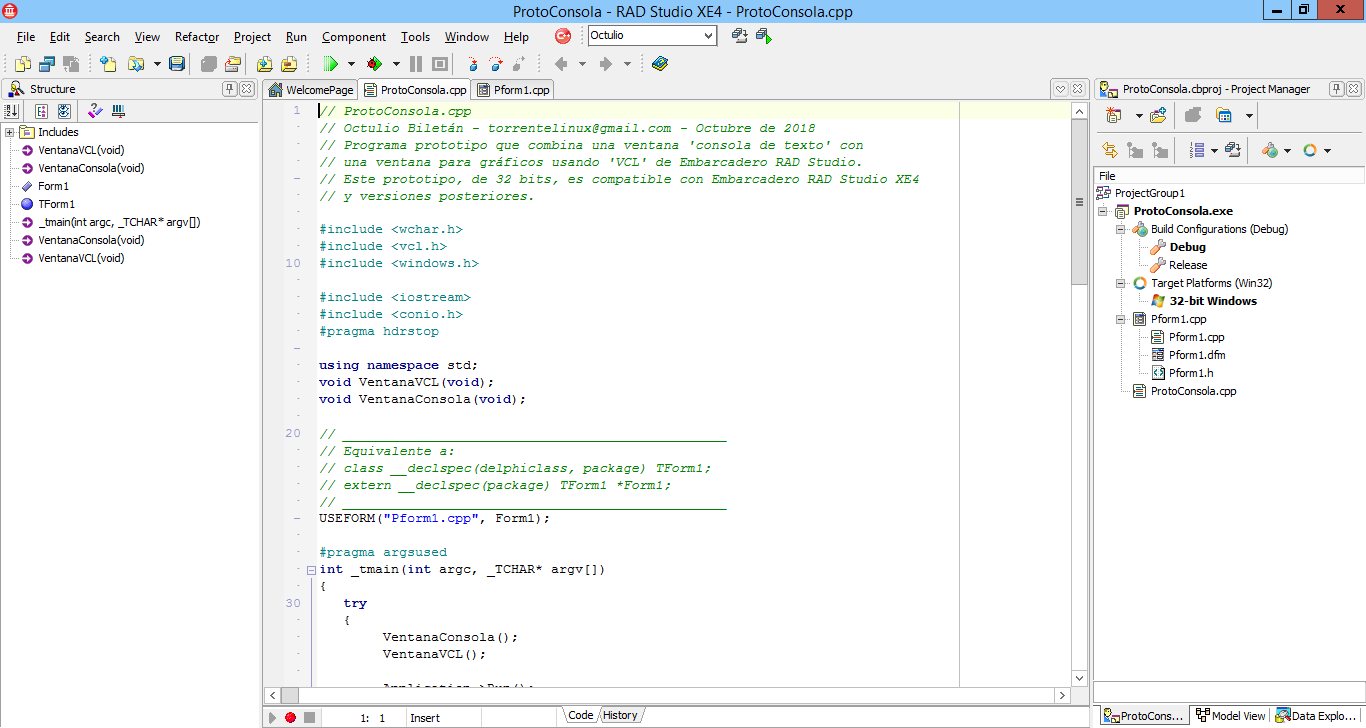Switch to the History tab
This screenshot has width=1366, height=728.
point(620,715)
